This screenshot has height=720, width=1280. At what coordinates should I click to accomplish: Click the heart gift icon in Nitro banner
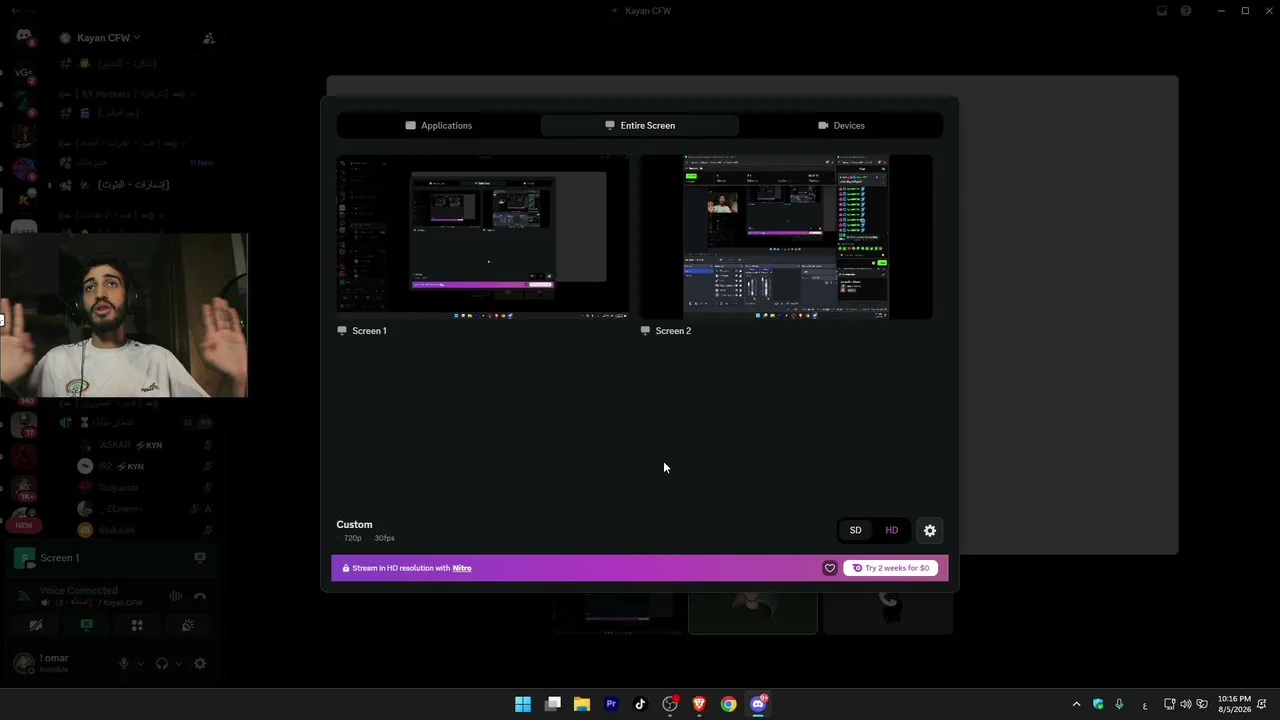(x=829, y=568)
